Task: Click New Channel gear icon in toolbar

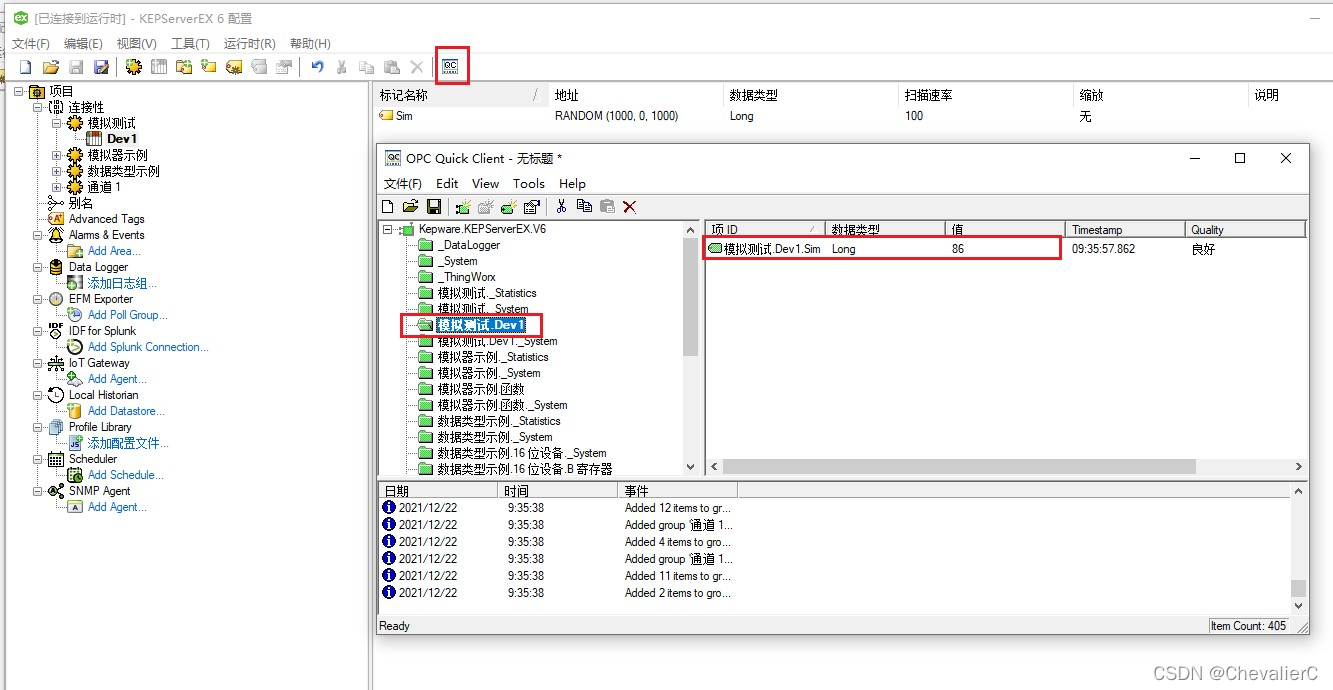Action: pos(134,67)
